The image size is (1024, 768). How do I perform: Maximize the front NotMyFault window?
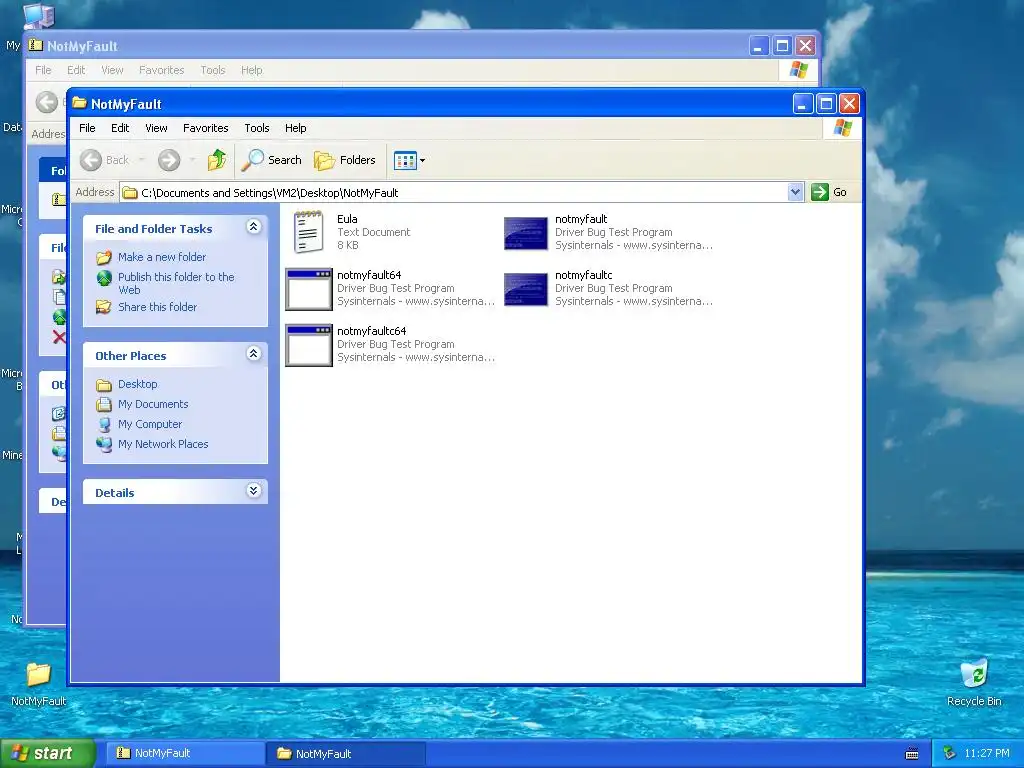(826, 103)
